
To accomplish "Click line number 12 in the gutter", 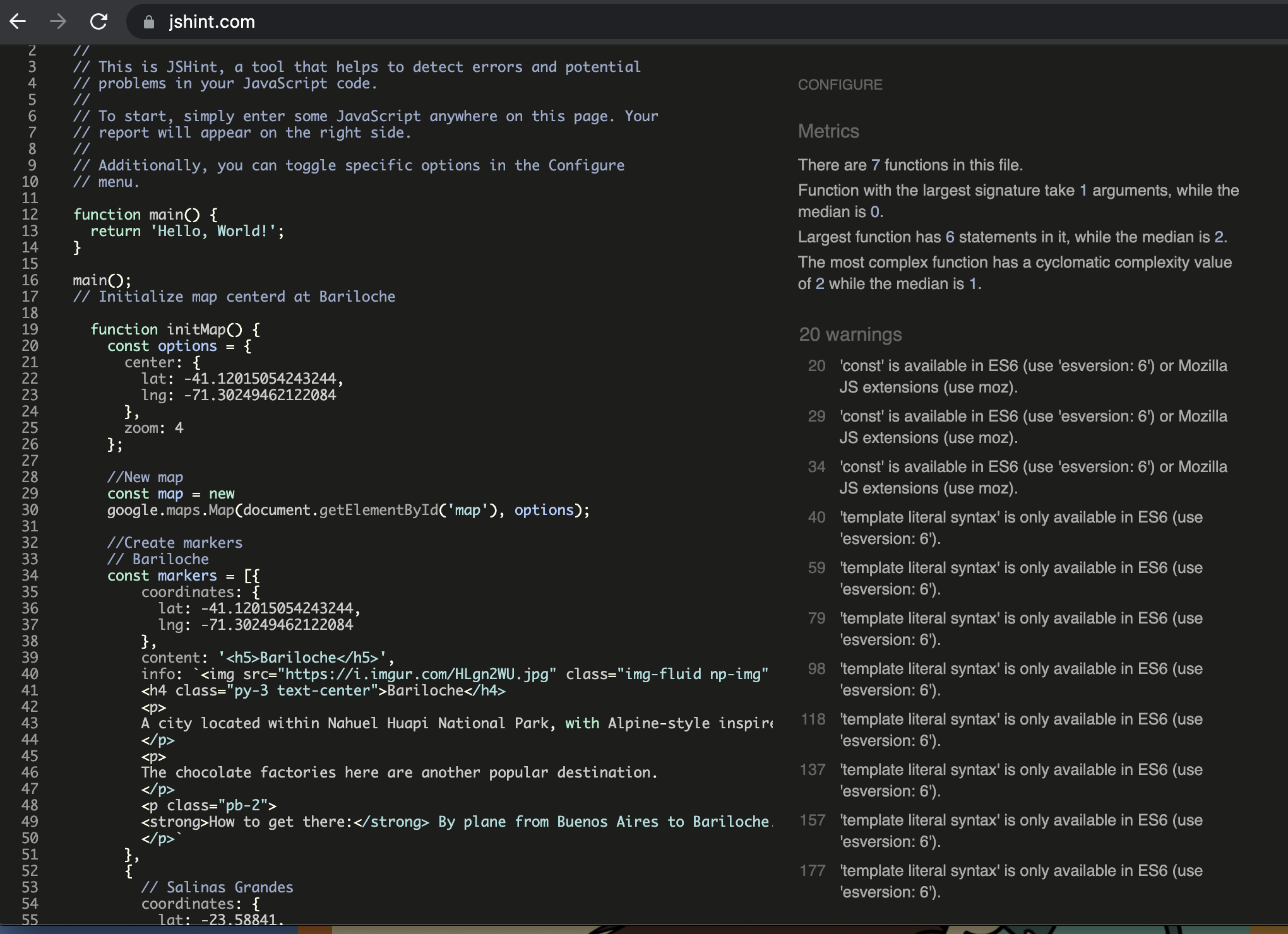I will point(30,215).
